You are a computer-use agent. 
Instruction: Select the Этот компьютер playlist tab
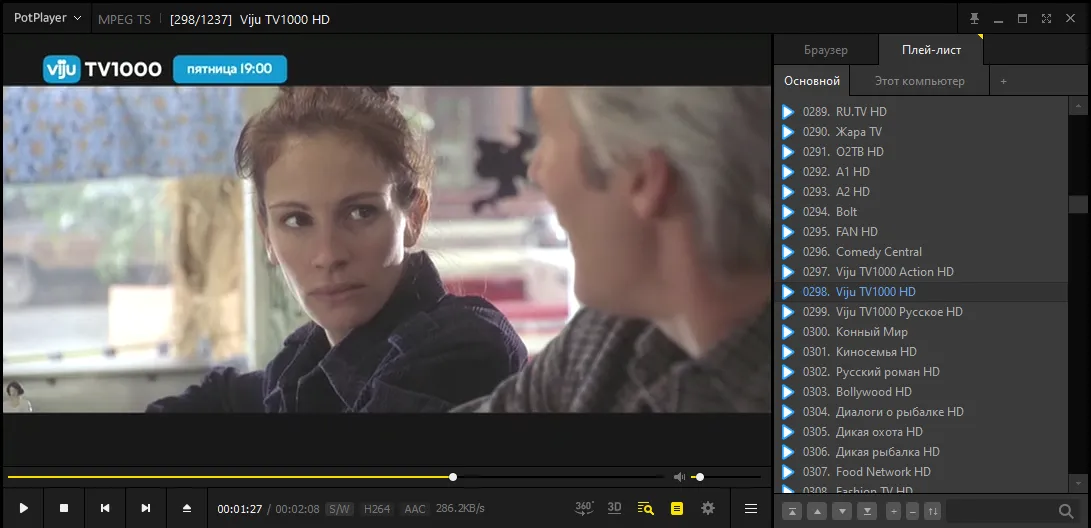point(919,81)
